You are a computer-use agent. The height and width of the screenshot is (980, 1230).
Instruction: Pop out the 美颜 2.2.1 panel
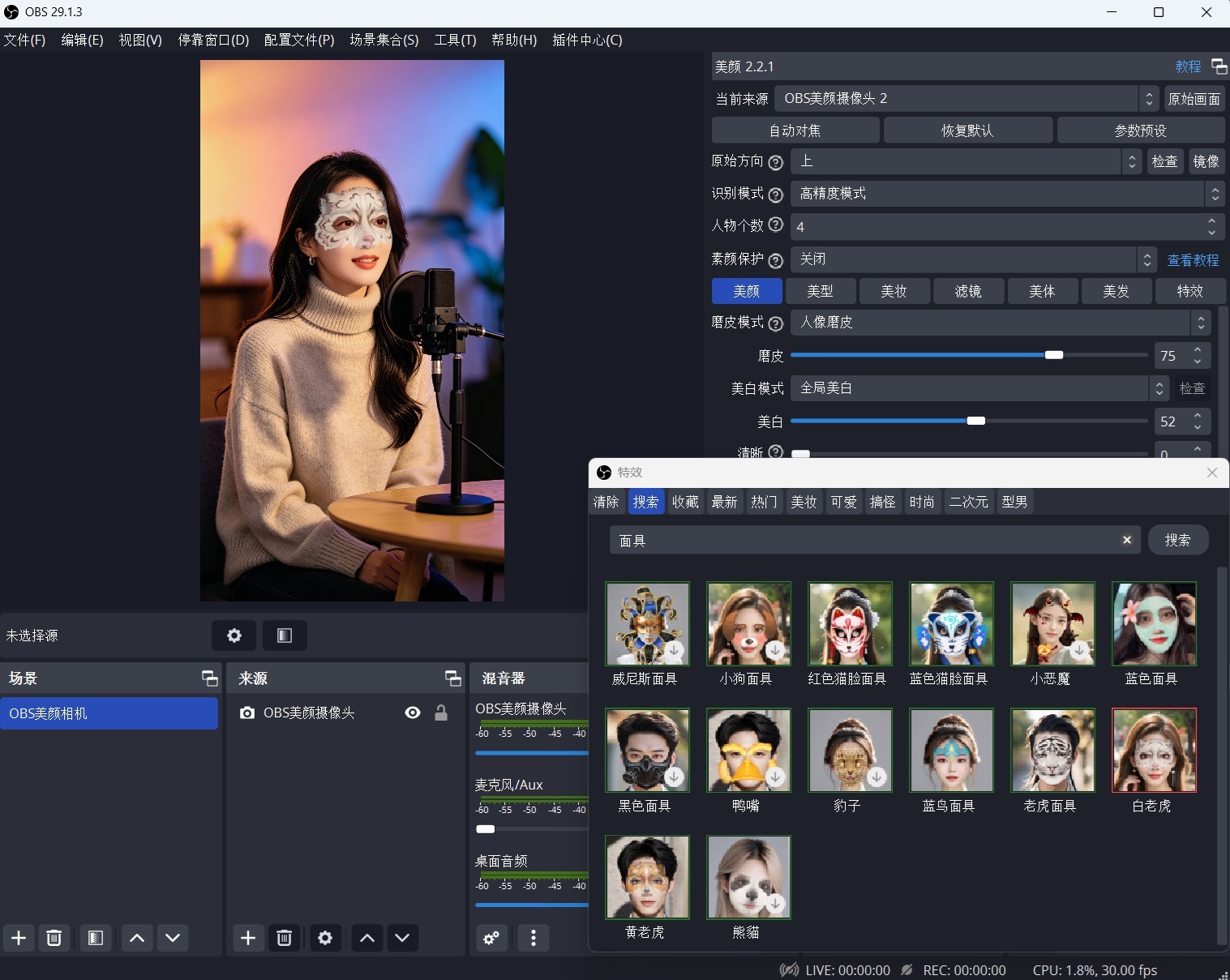[x=1219, y=66]
